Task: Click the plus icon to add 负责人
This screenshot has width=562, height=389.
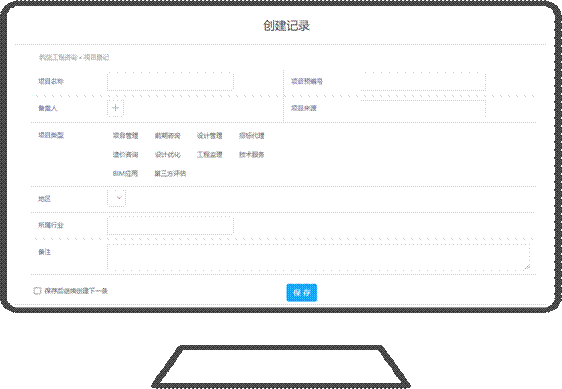Action: click(115, 108)
